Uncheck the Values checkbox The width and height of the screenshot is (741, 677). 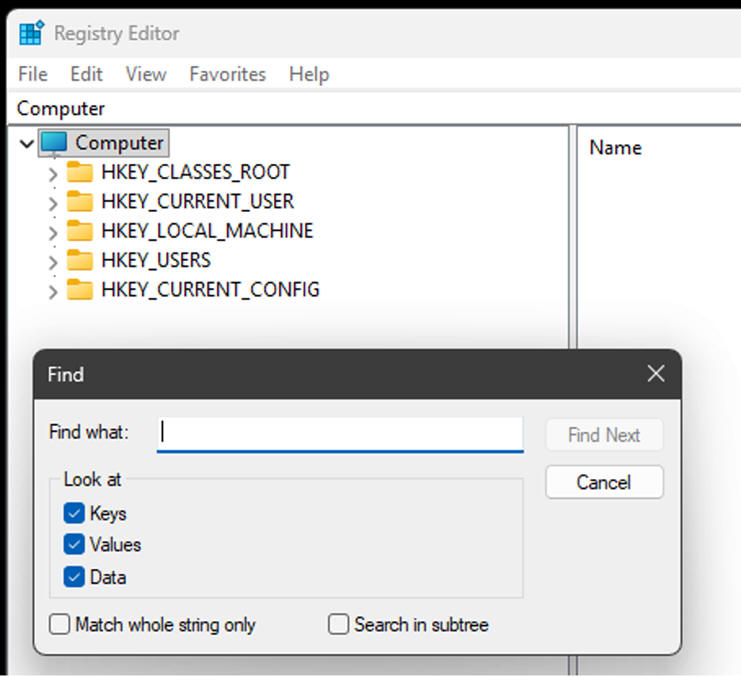[74, 544]
